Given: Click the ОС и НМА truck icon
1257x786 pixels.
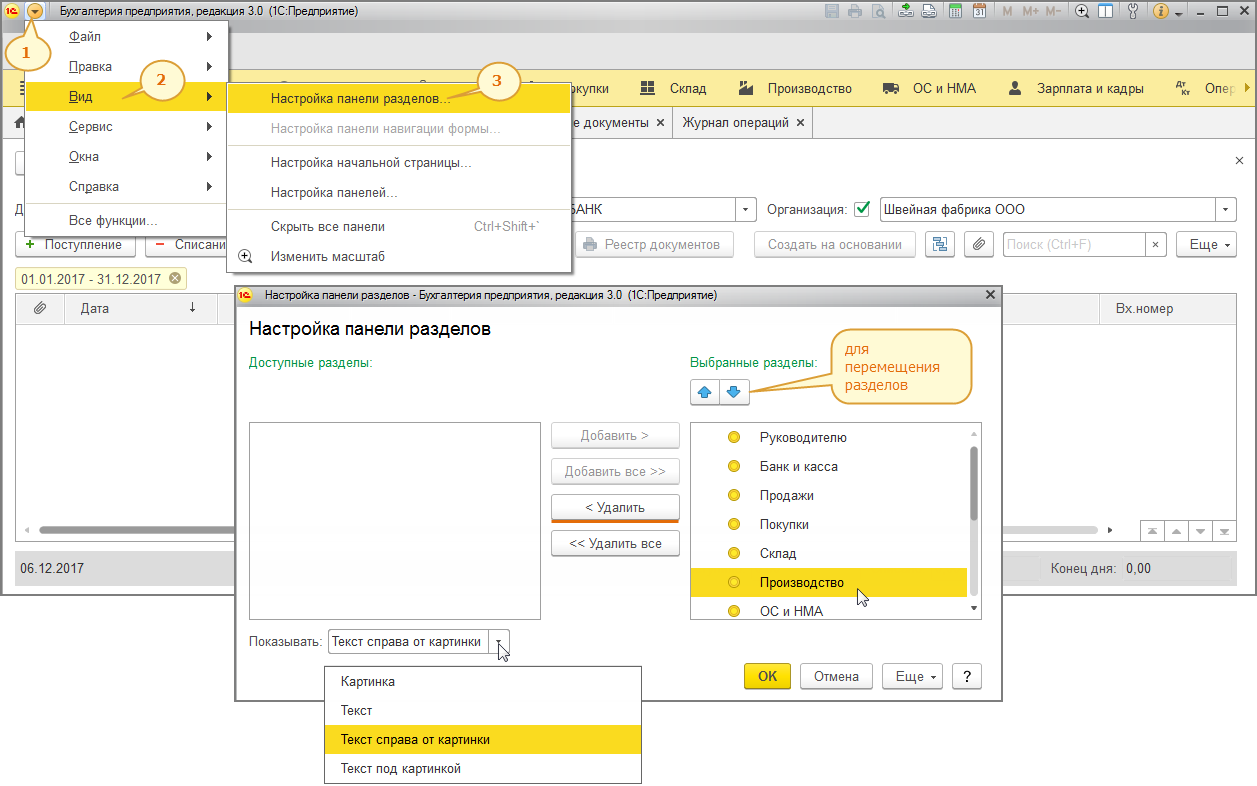Looking at the screenshot, I should pyautogui.click(x=890, y=88).
